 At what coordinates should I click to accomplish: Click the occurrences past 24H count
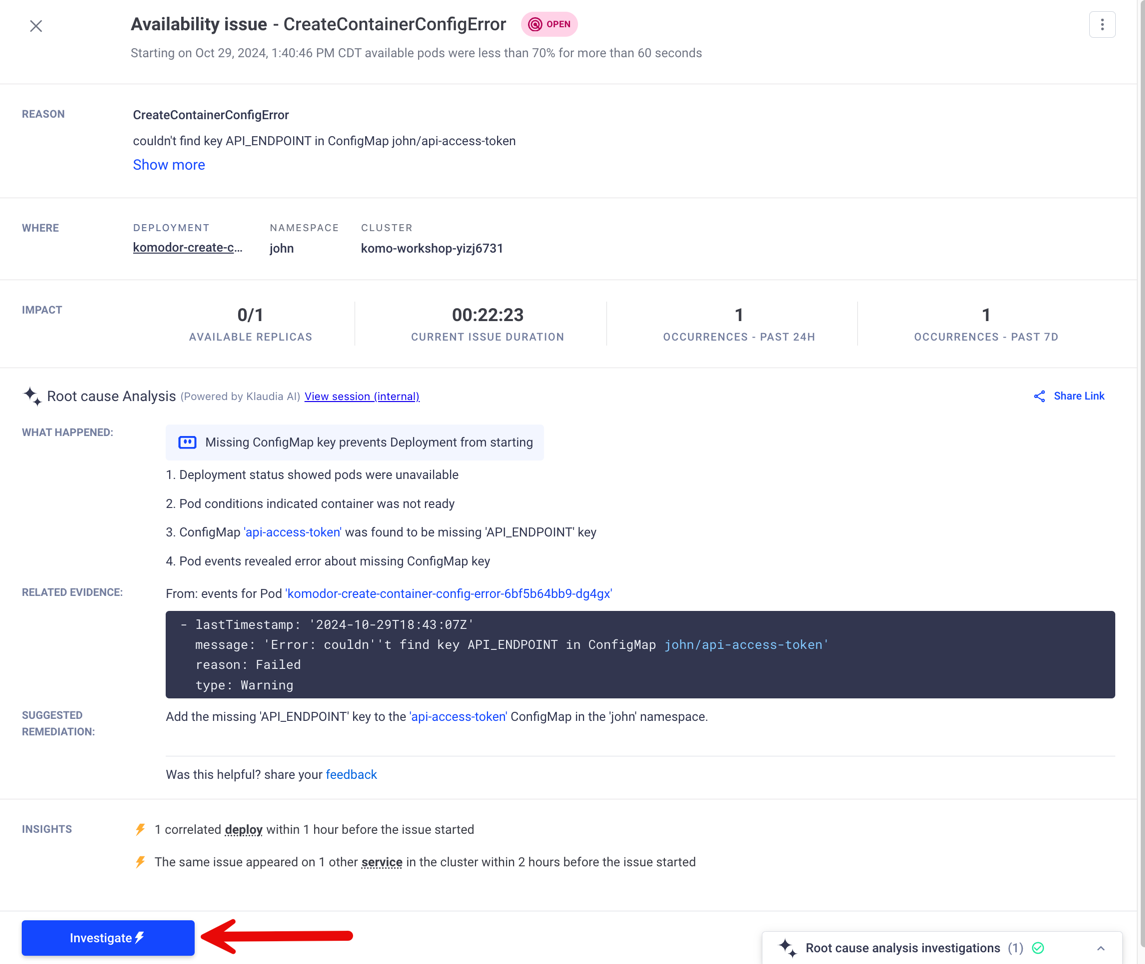pos(739,315)
